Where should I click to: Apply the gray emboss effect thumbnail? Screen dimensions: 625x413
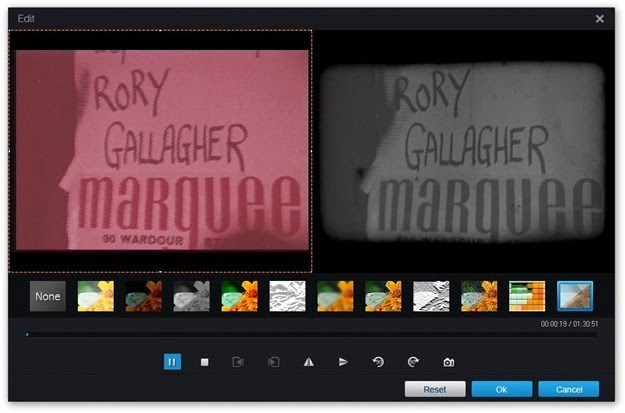pos(431,296)
